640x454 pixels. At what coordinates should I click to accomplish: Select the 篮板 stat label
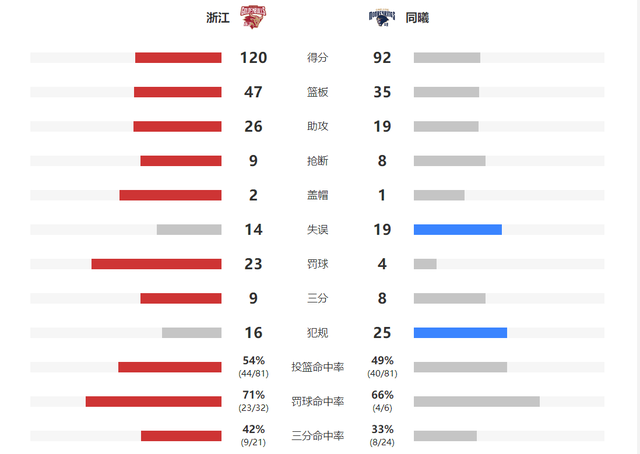pos(317,92)
